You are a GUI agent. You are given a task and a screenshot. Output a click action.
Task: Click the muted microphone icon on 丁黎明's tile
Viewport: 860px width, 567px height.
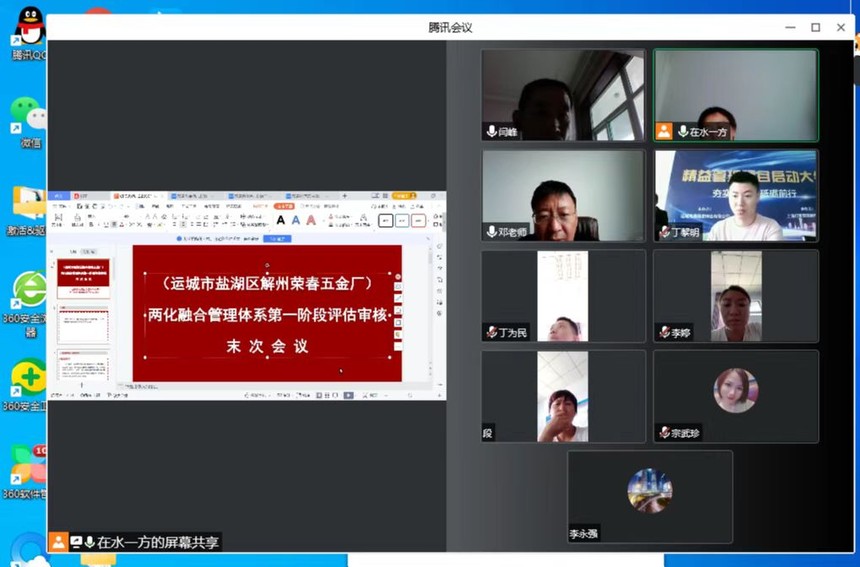(665, 232)
